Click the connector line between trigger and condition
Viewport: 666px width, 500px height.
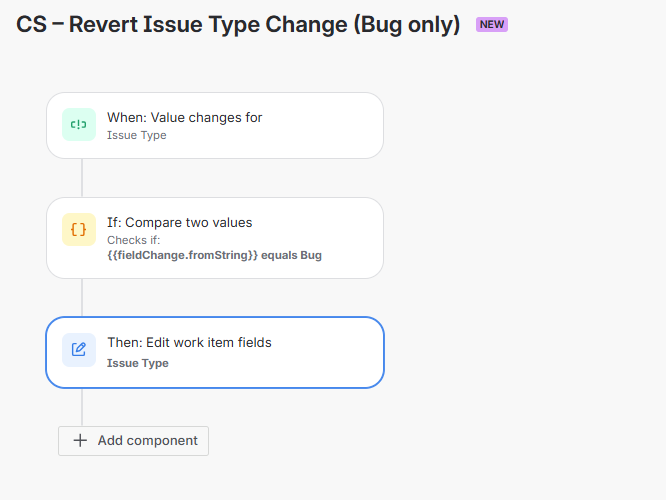[x=82, y=178]
